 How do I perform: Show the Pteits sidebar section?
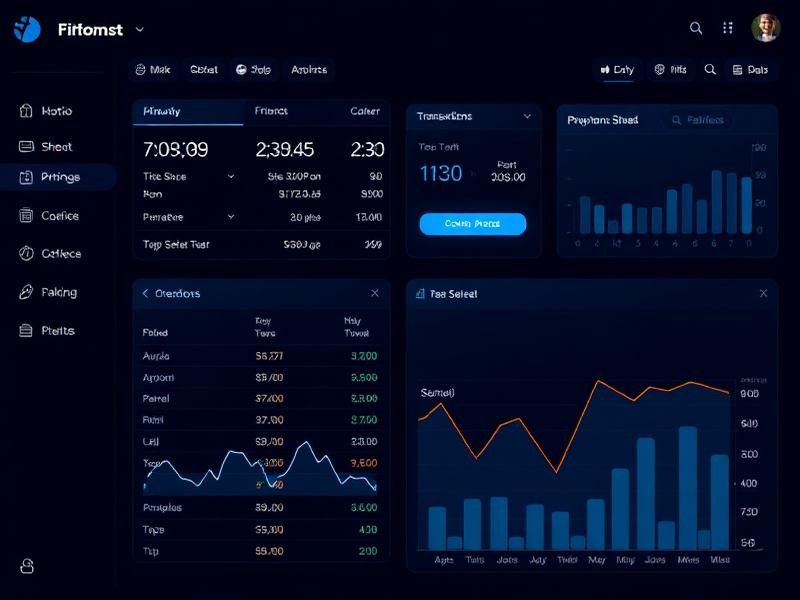(x=47, y=331)
